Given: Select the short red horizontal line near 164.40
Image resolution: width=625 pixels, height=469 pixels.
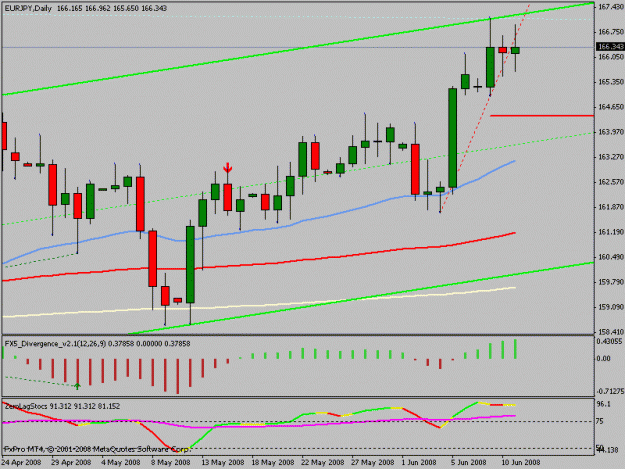Looking at the screenshot, I should [x=542, y=116].
